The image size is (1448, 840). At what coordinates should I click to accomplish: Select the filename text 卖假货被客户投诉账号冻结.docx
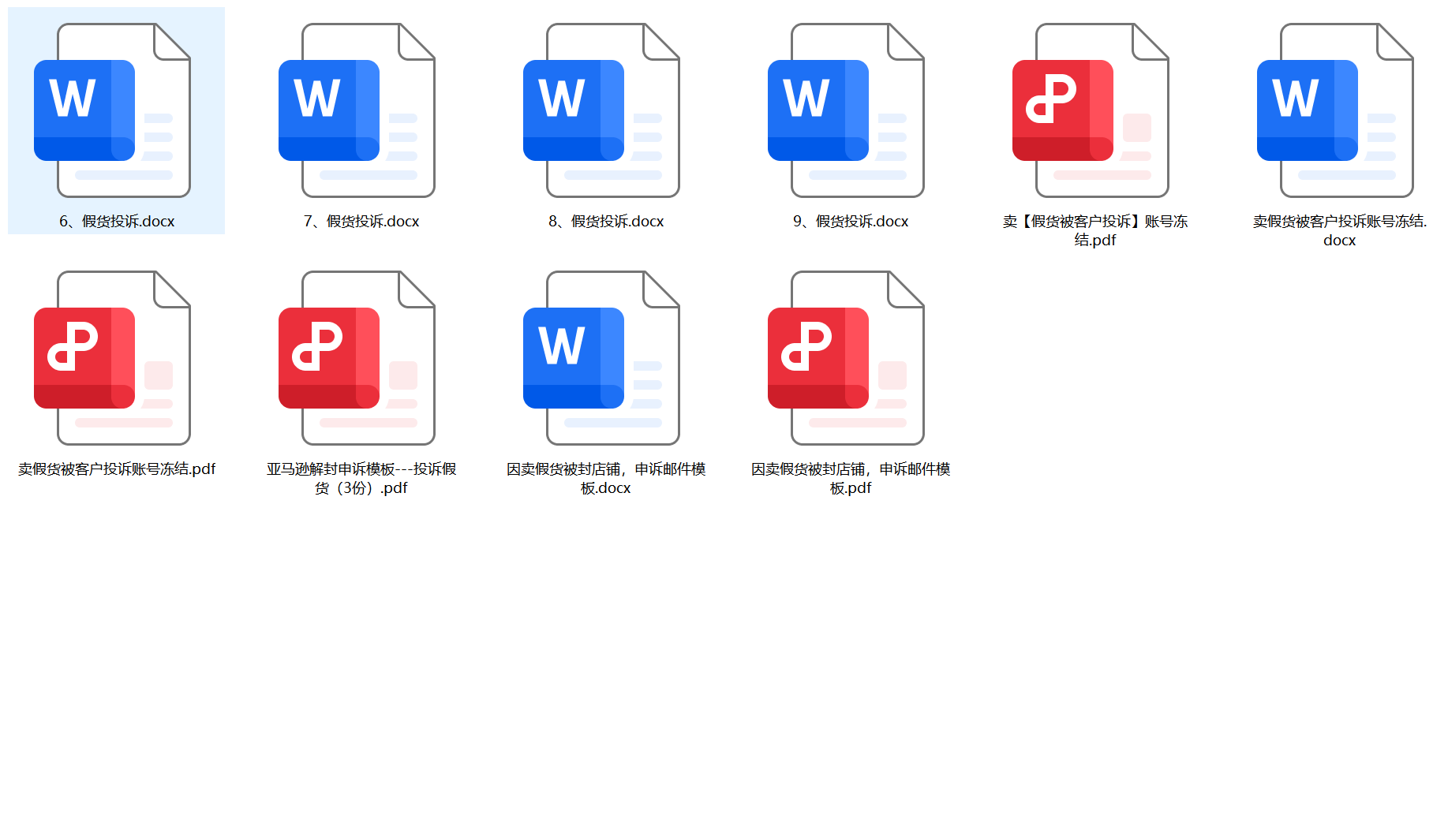tap(1339, 230)
